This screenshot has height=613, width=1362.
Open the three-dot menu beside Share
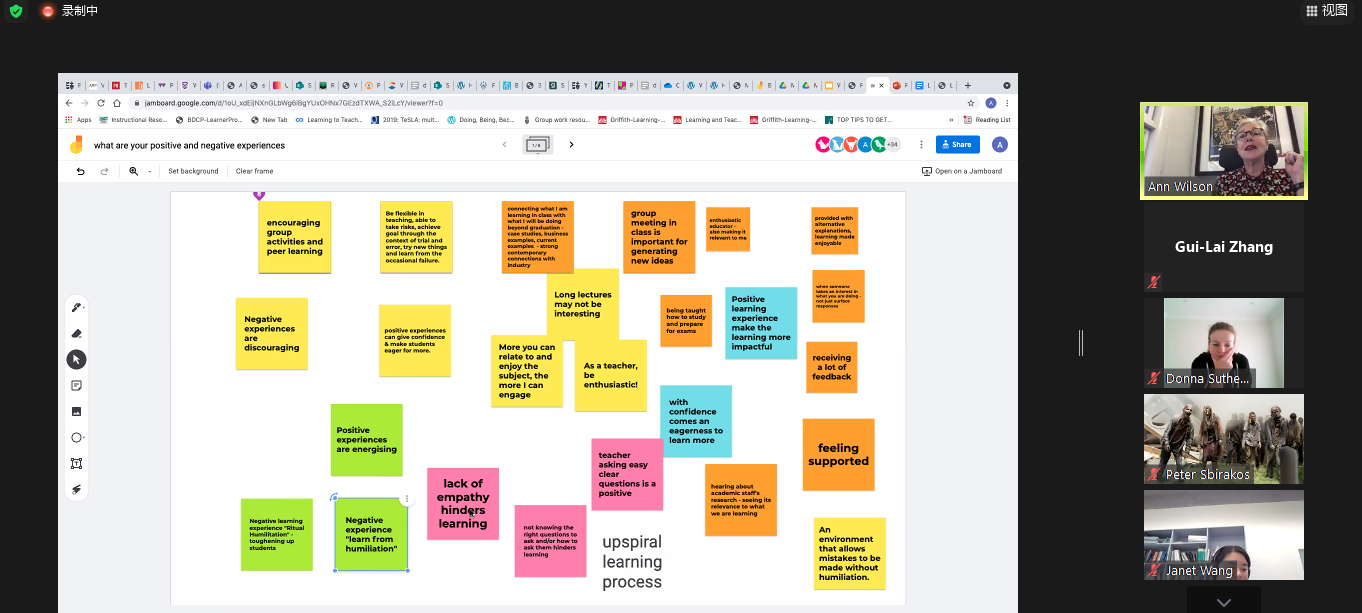coord(921,145)
